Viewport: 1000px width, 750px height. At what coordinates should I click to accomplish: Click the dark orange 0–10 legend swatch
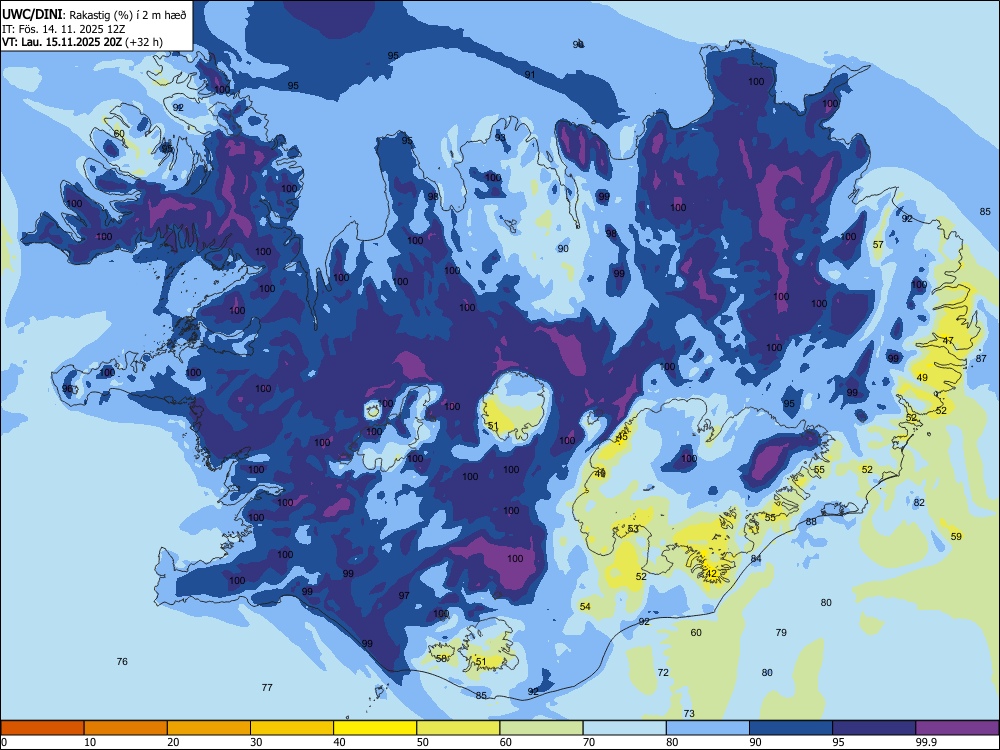click(x=42, y=728)
